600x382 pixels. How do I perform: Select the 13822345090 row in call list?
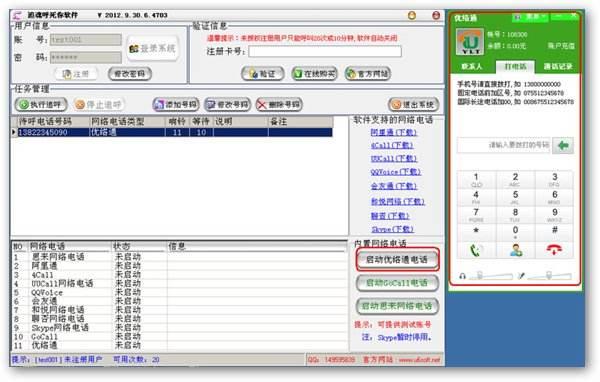(x=172, y=132)
